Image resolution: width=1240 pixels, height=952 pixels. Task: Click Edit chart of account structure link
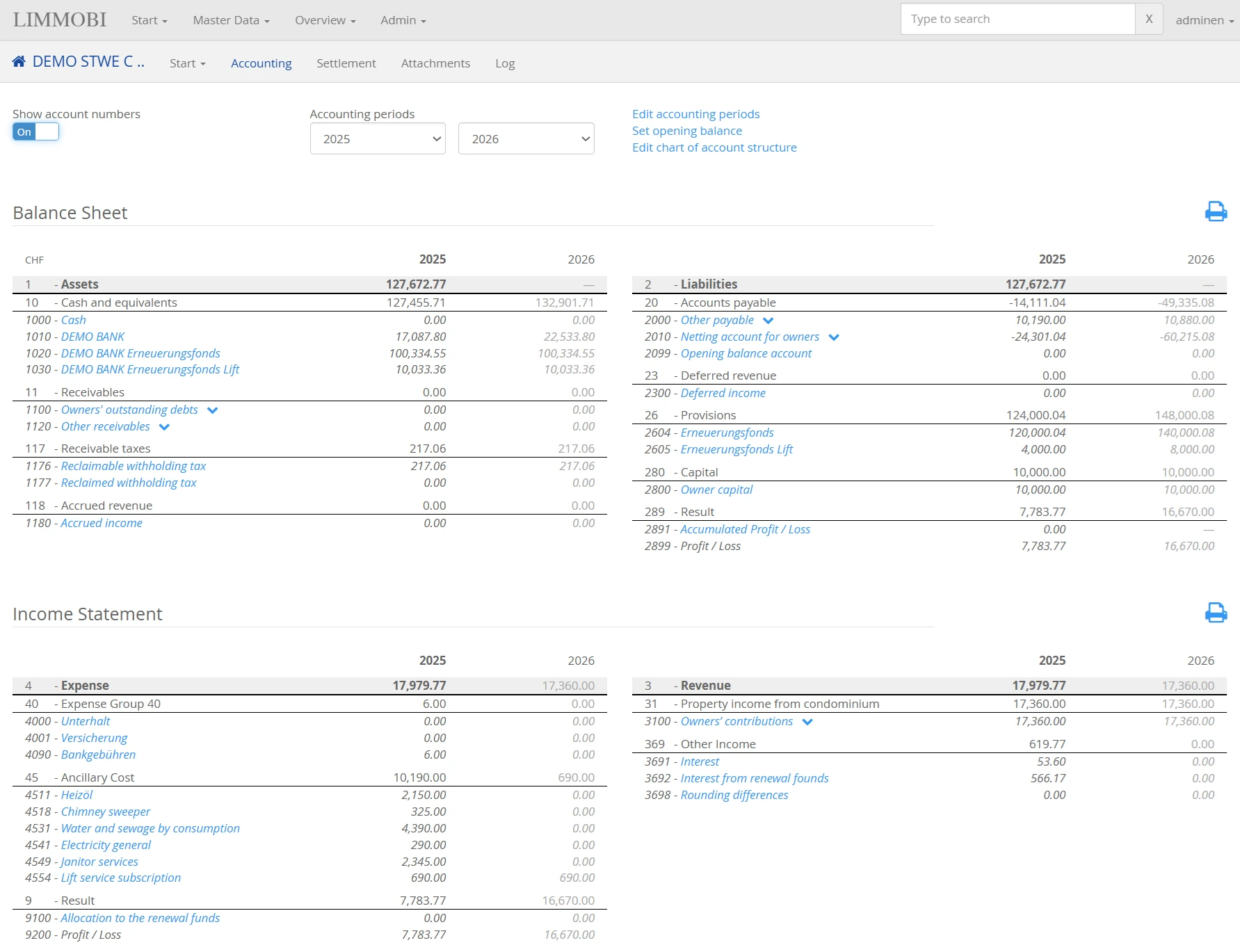pyautogui.click(x=714, y=147)
